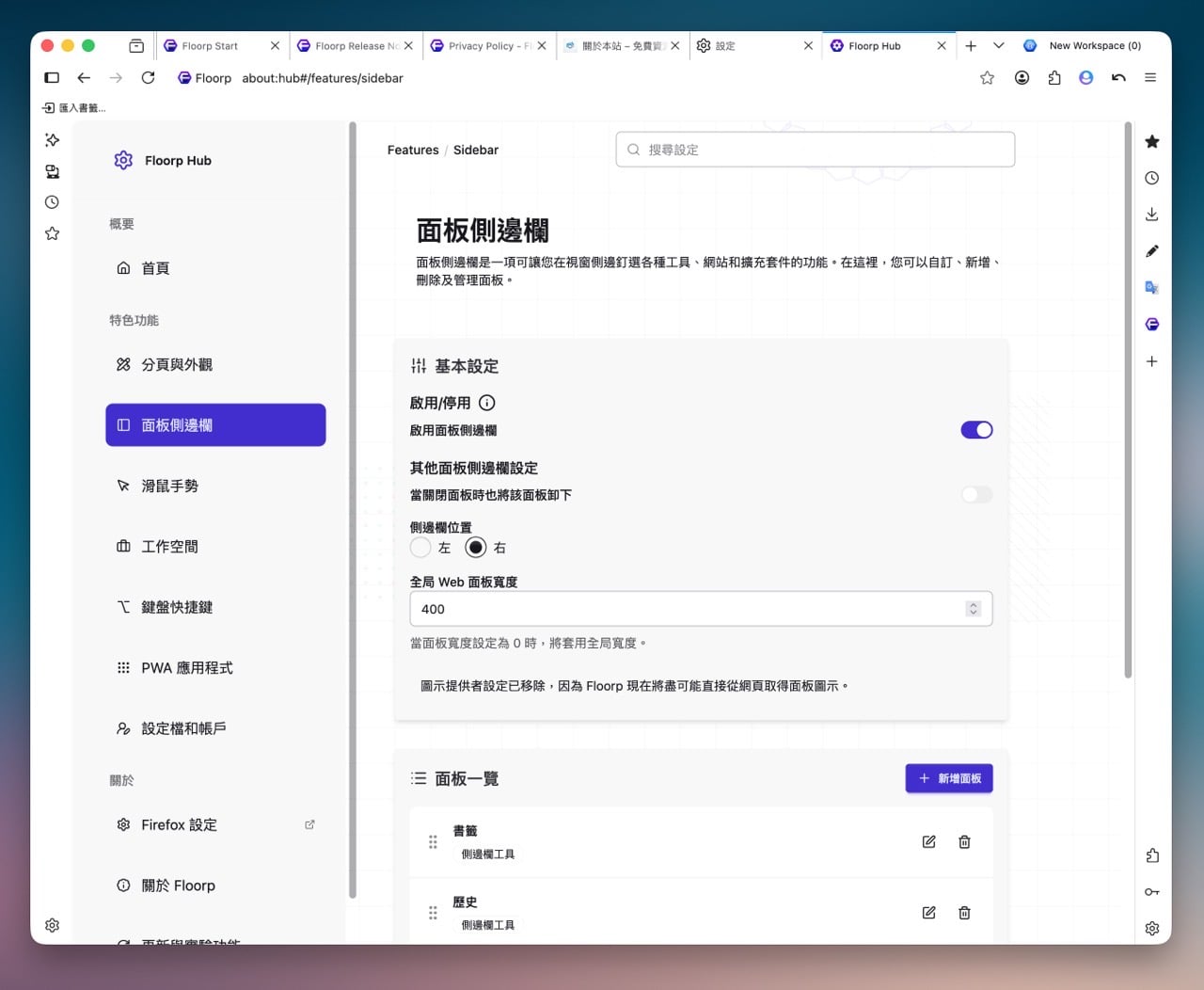
Task: Open 工作空間 settings section
Action: (215, 546)
